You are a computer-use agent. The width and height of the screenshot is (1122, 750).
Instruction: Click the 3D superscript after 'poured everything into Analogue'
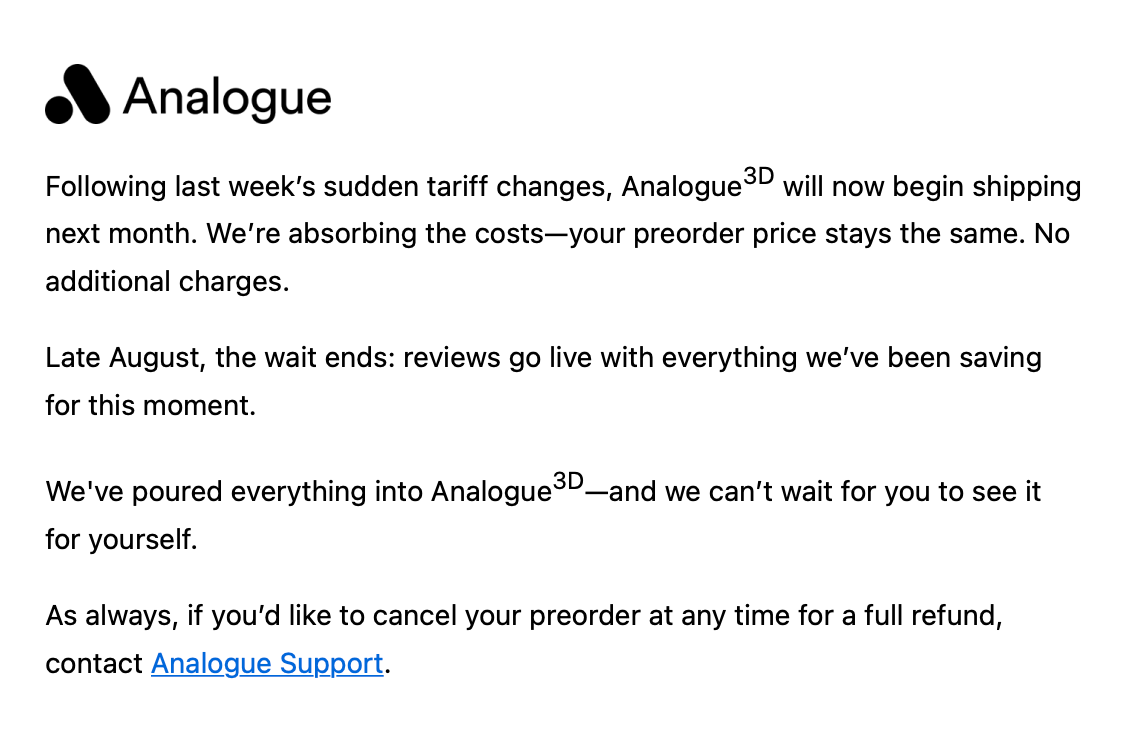click(x=568, y=481)
